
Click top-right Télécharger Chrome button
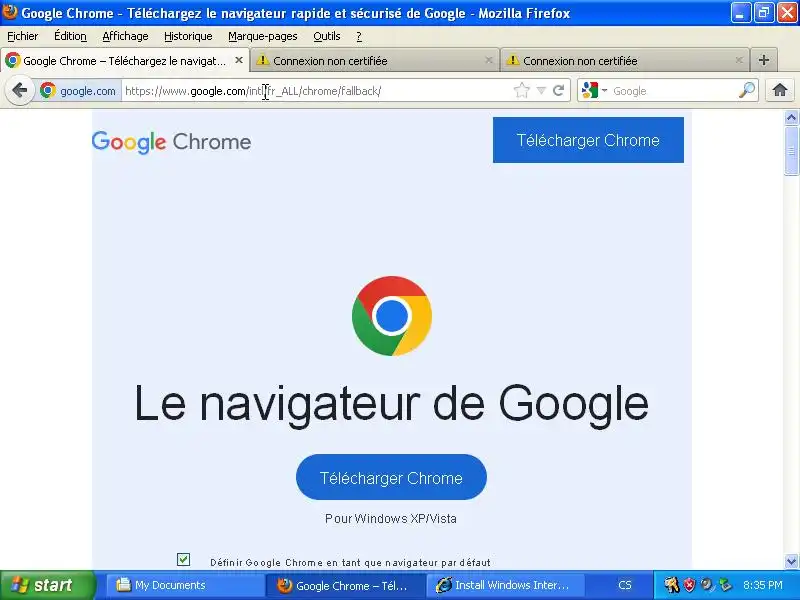click(588, 140)
